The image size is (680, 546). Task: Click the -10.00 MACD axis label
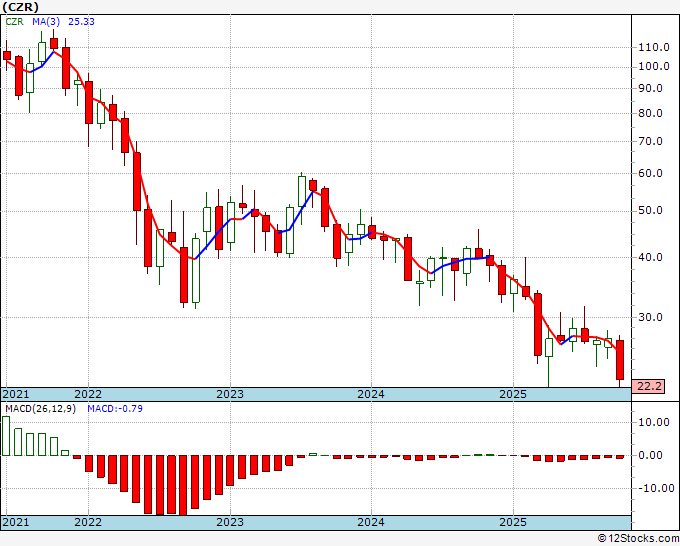point(656,488)
